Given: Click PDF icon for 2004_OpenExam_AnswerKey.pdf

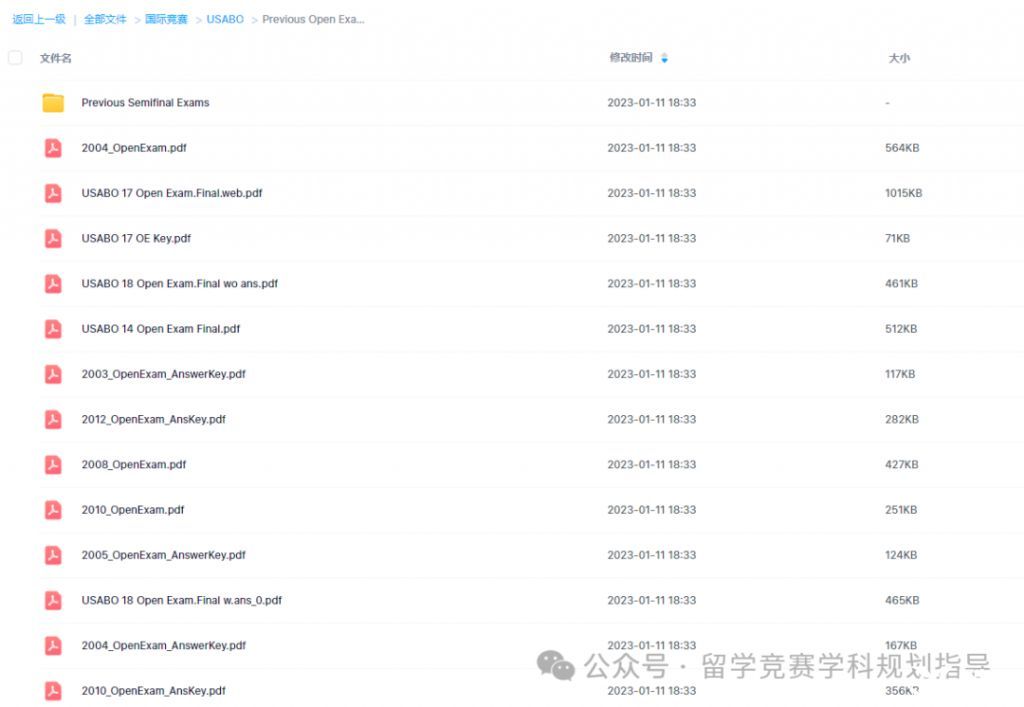Looking at the screenshot, I should pos(53,645).
